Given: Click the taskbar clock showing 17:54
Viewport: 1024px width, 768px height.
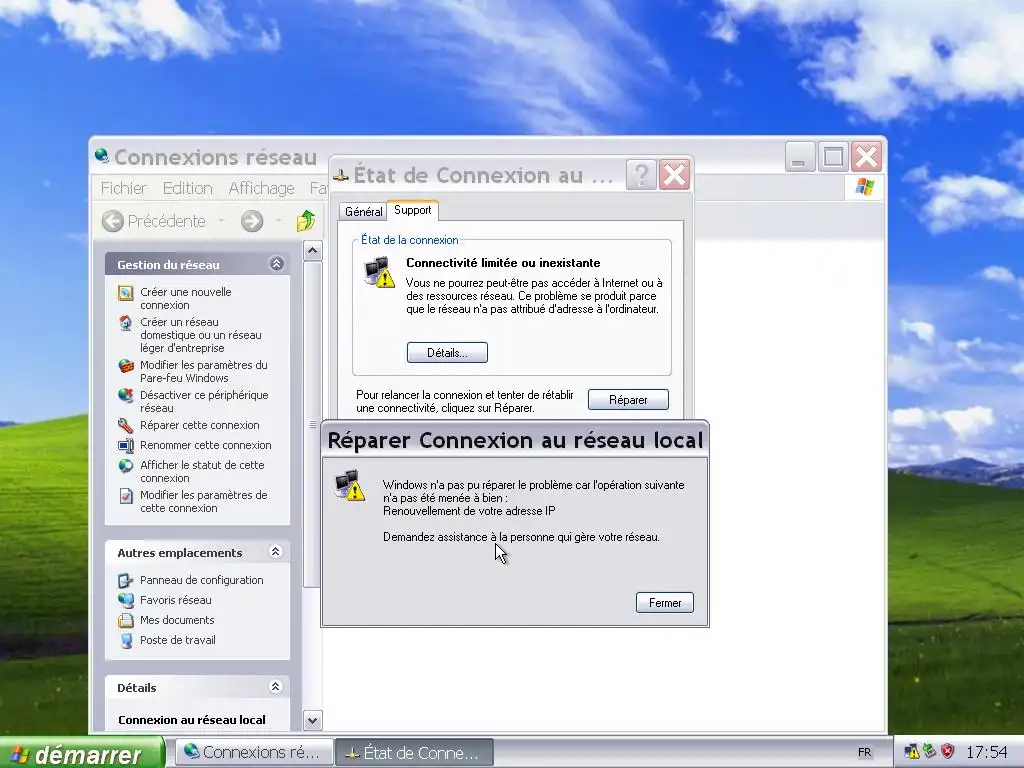Looking at the screenshot, I should pyautogui.click(x=986, y=752).
